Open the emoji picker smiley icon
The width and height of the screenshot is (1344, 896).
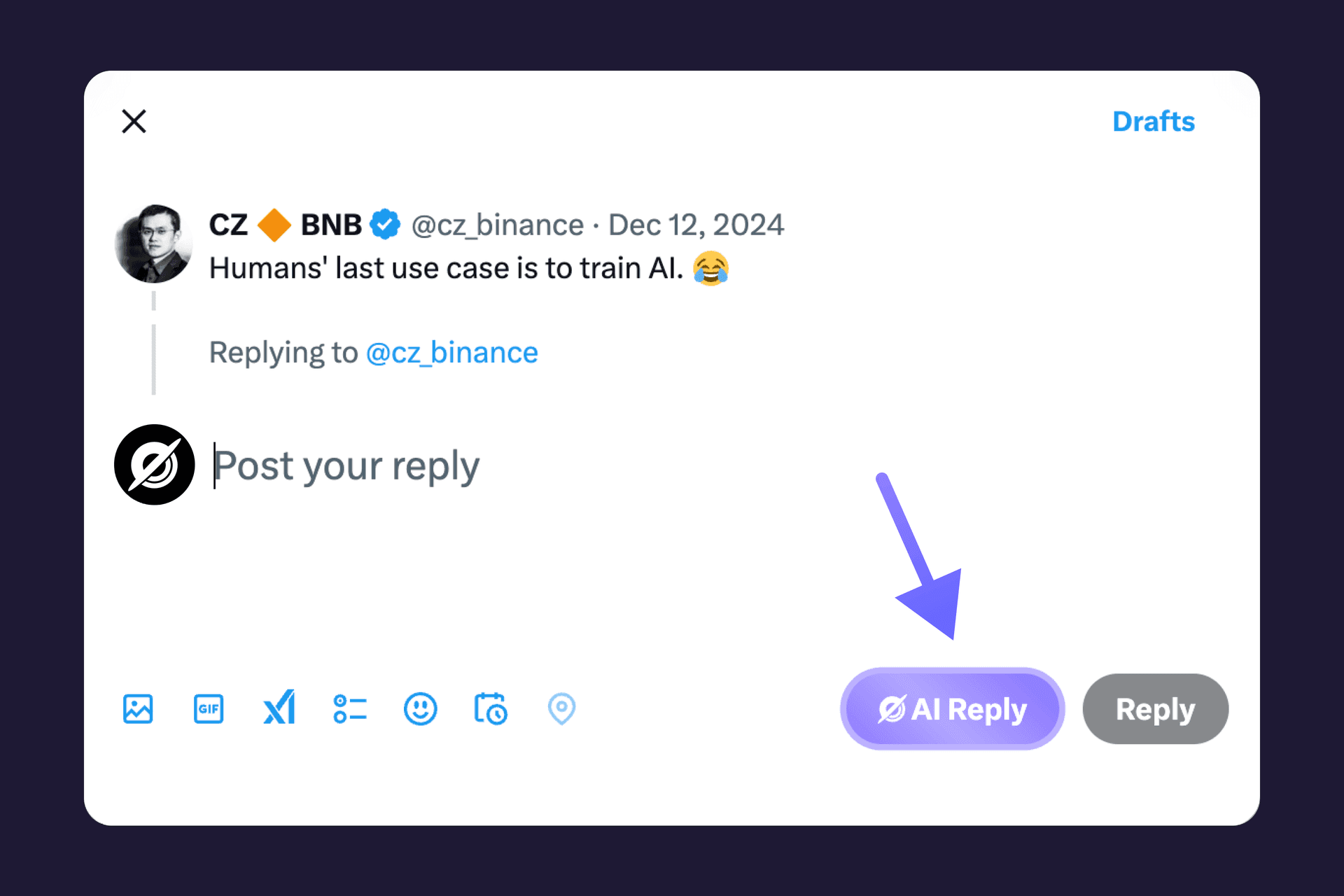421,708
